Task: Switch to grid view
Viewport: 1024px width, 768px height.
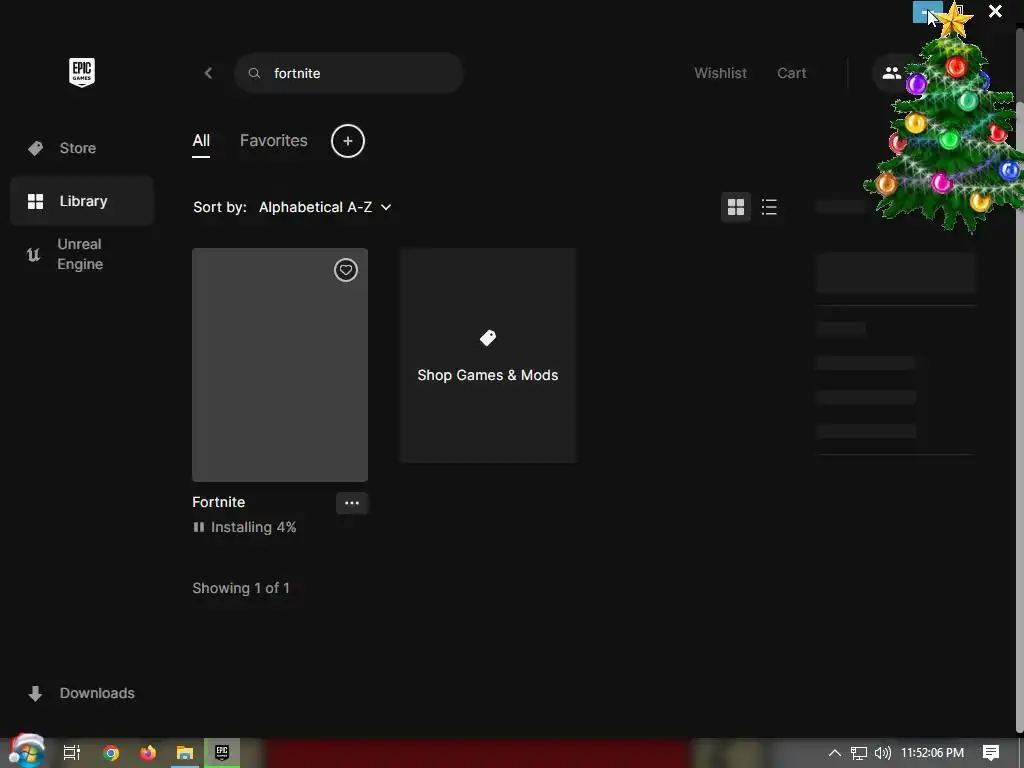Action: (x=736, y=207)
